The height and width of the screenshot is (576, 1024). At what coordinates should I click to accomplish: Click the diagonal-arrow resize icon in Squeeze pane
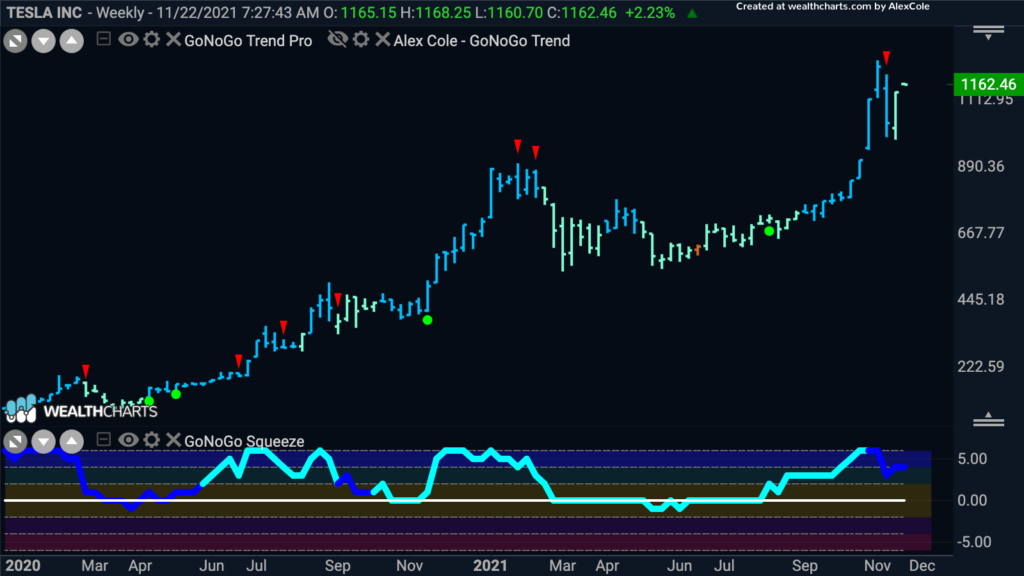point(15,441)
